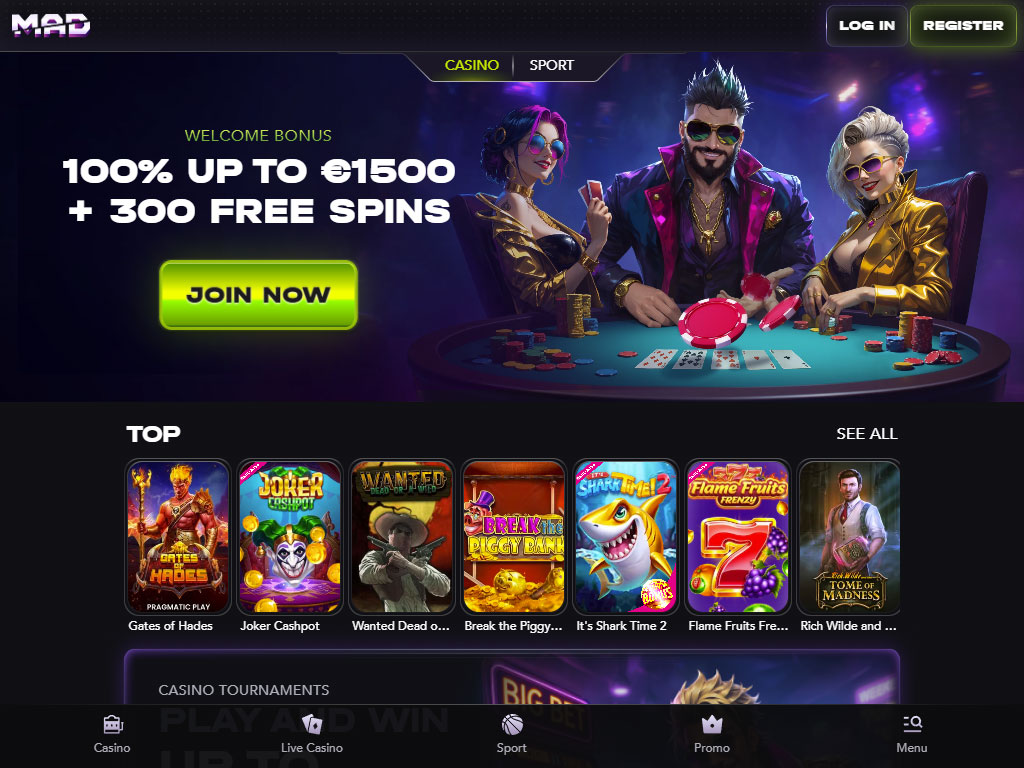Launch the It's Shark Time 2 game

coord(626,537)
